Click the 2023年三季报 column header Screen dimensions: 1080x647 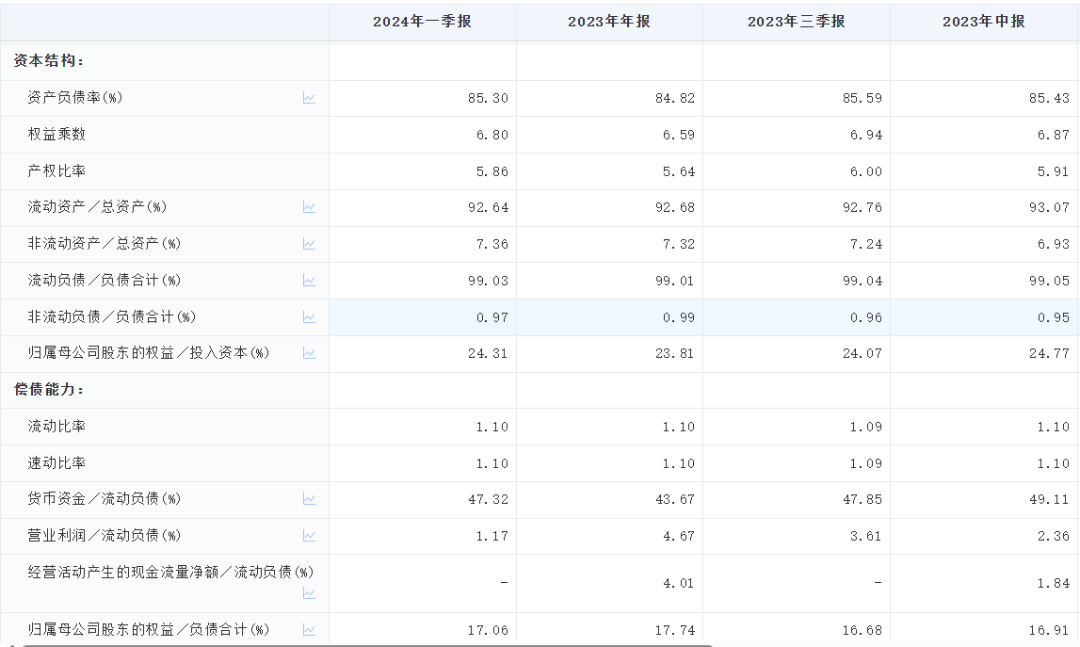(796, 21)
